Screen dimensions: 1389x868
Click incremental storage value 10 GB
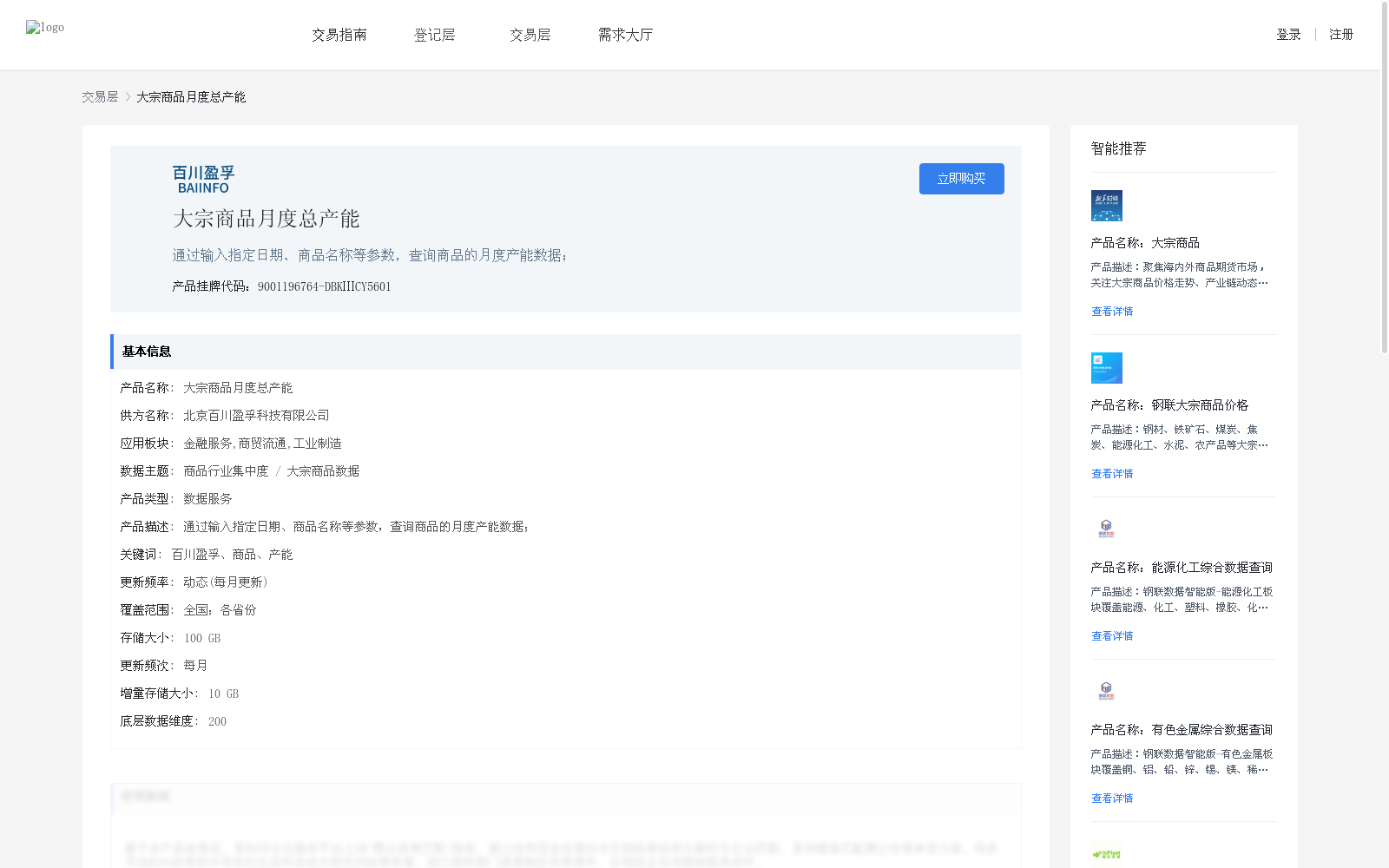(223, 694)
